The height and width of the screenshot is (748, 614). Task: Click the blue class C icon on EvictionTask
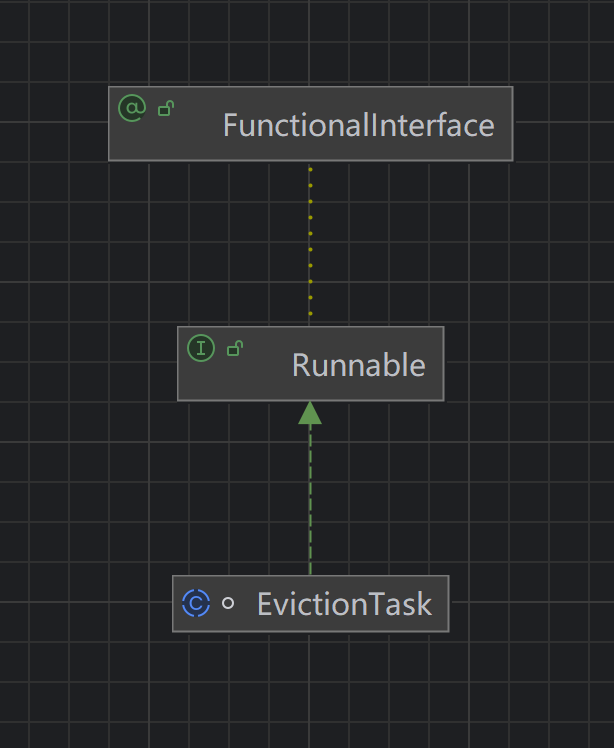point(196,603)
